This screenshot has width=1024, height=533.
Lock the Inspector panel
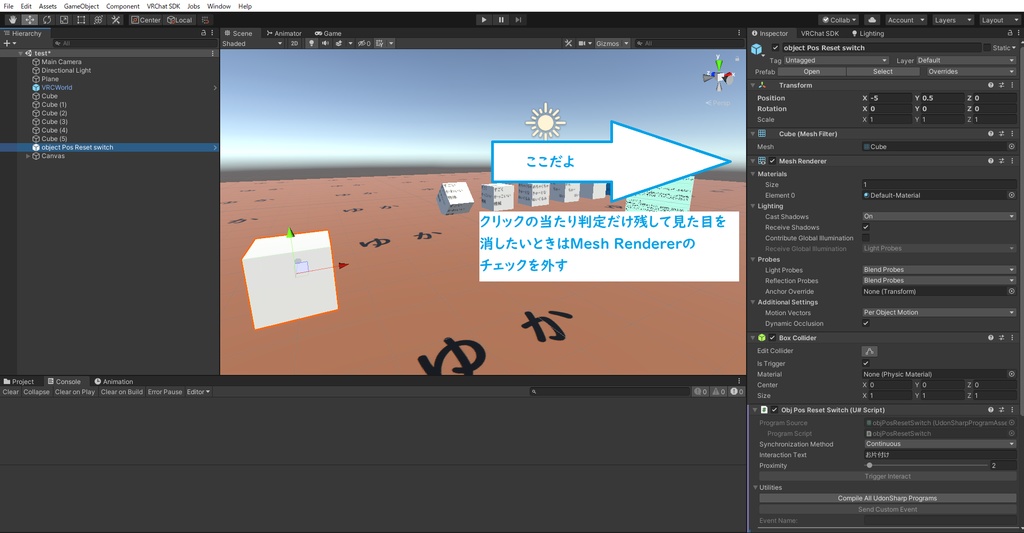point(1010,33)
